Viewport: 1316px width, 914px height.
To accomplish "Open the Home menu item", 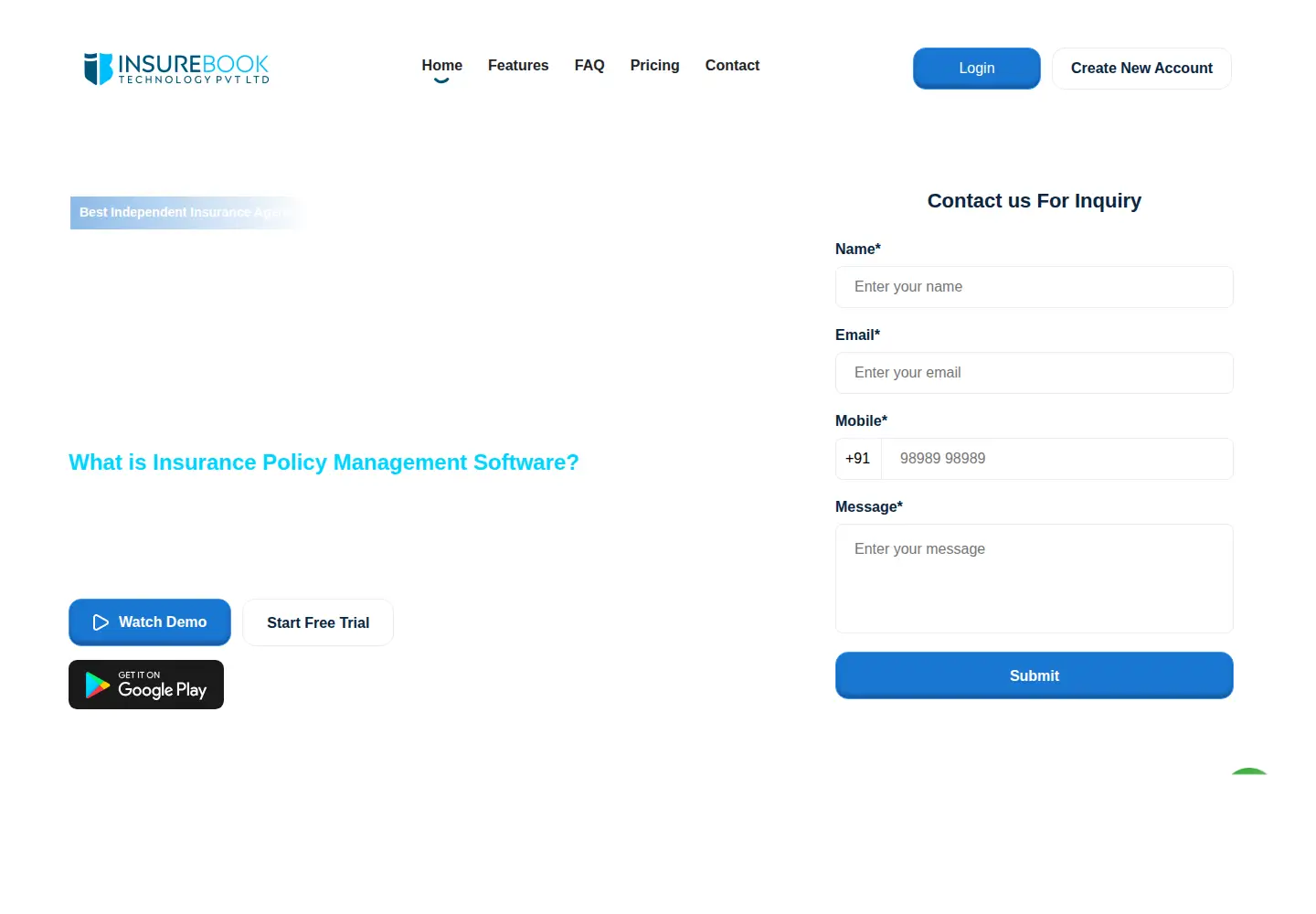I will coord(441,66).
